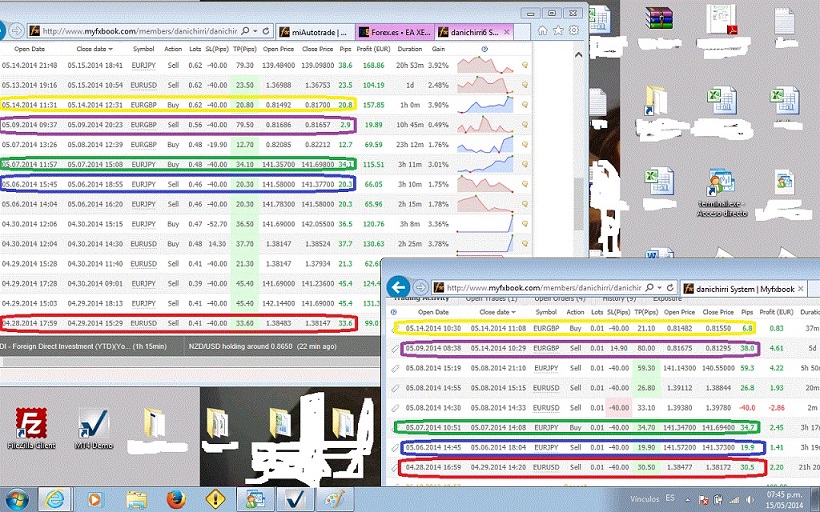Sort by Close date in upper table
The image size is (820, 512).
pos(95,48)
